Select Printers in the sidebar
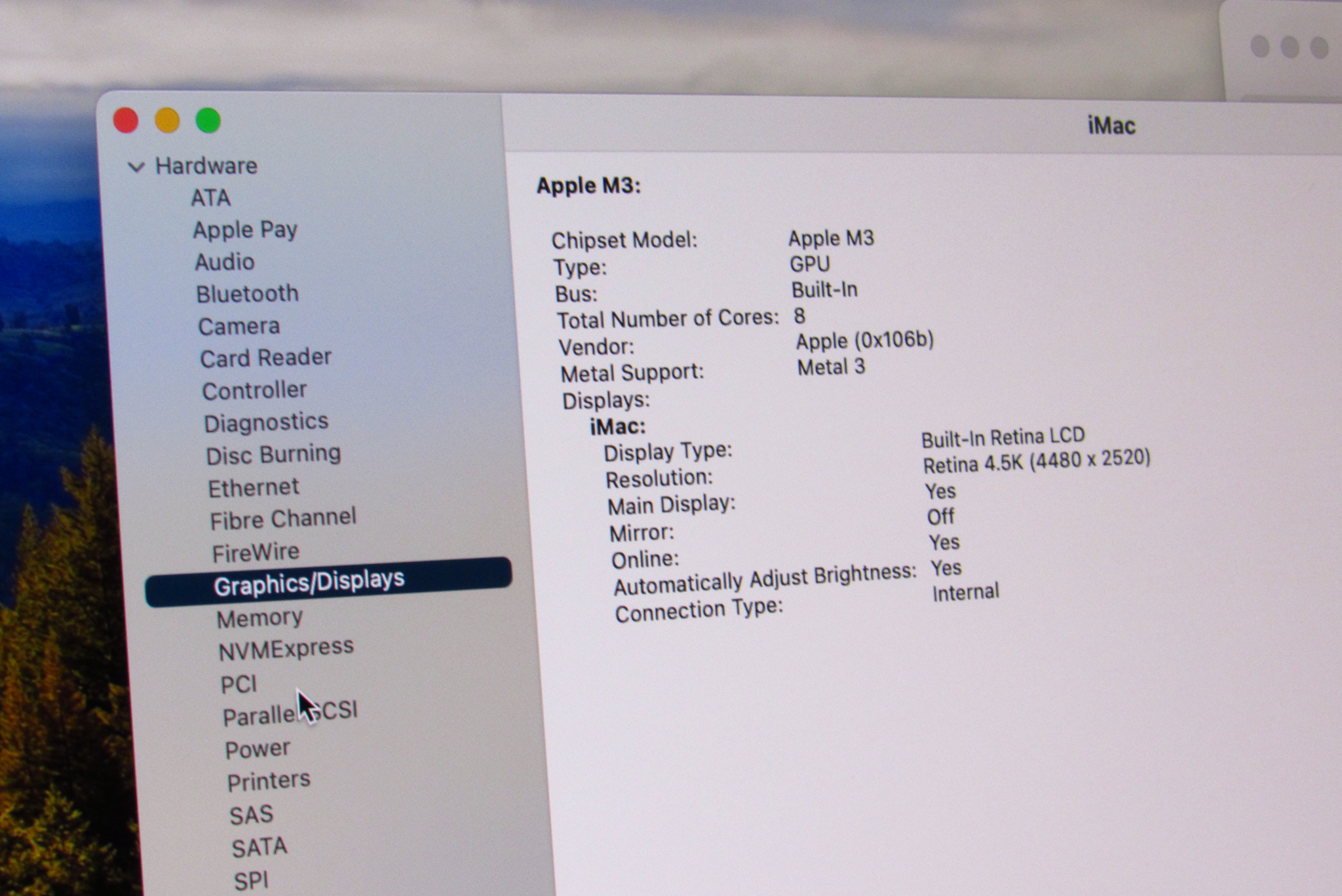Viewport: 1342px width, 896px height. pyautogui.click(x=268, y=781)
